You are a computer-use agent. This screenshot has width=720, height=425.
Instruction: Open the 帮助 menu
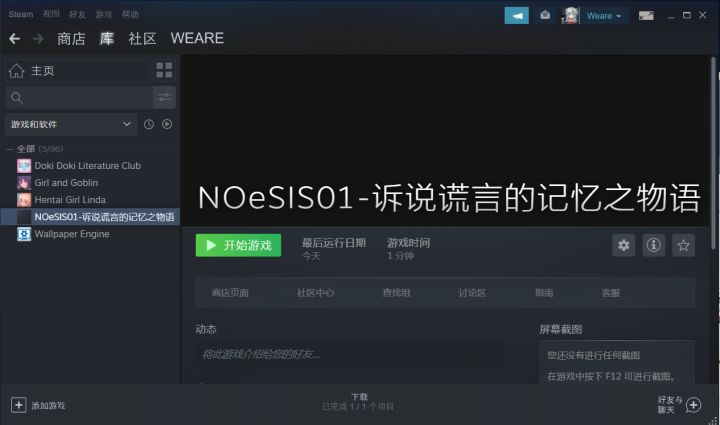[130, 14]
